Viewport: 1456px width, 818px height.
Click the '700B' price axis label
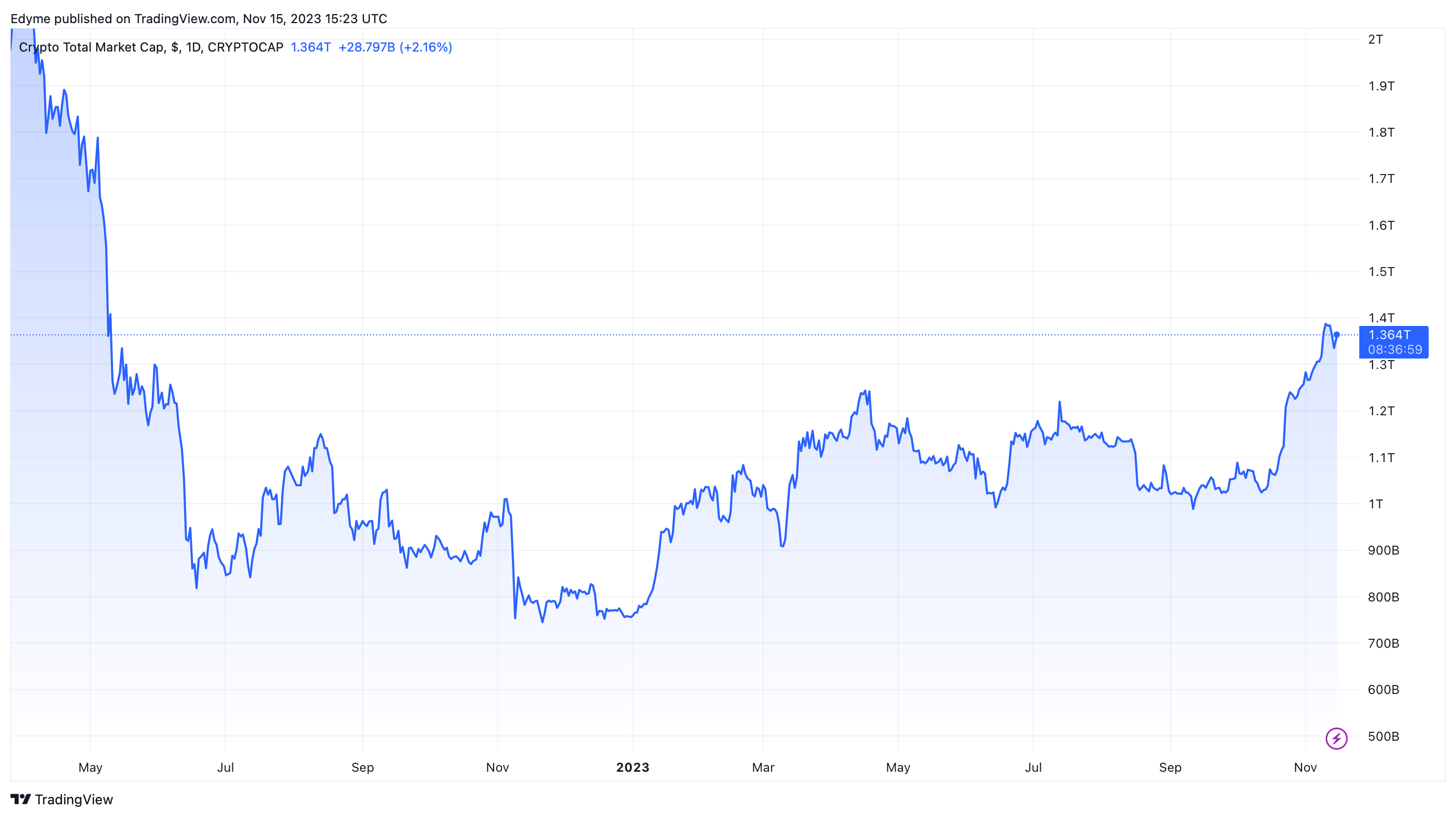click(x=1383, y=643)
